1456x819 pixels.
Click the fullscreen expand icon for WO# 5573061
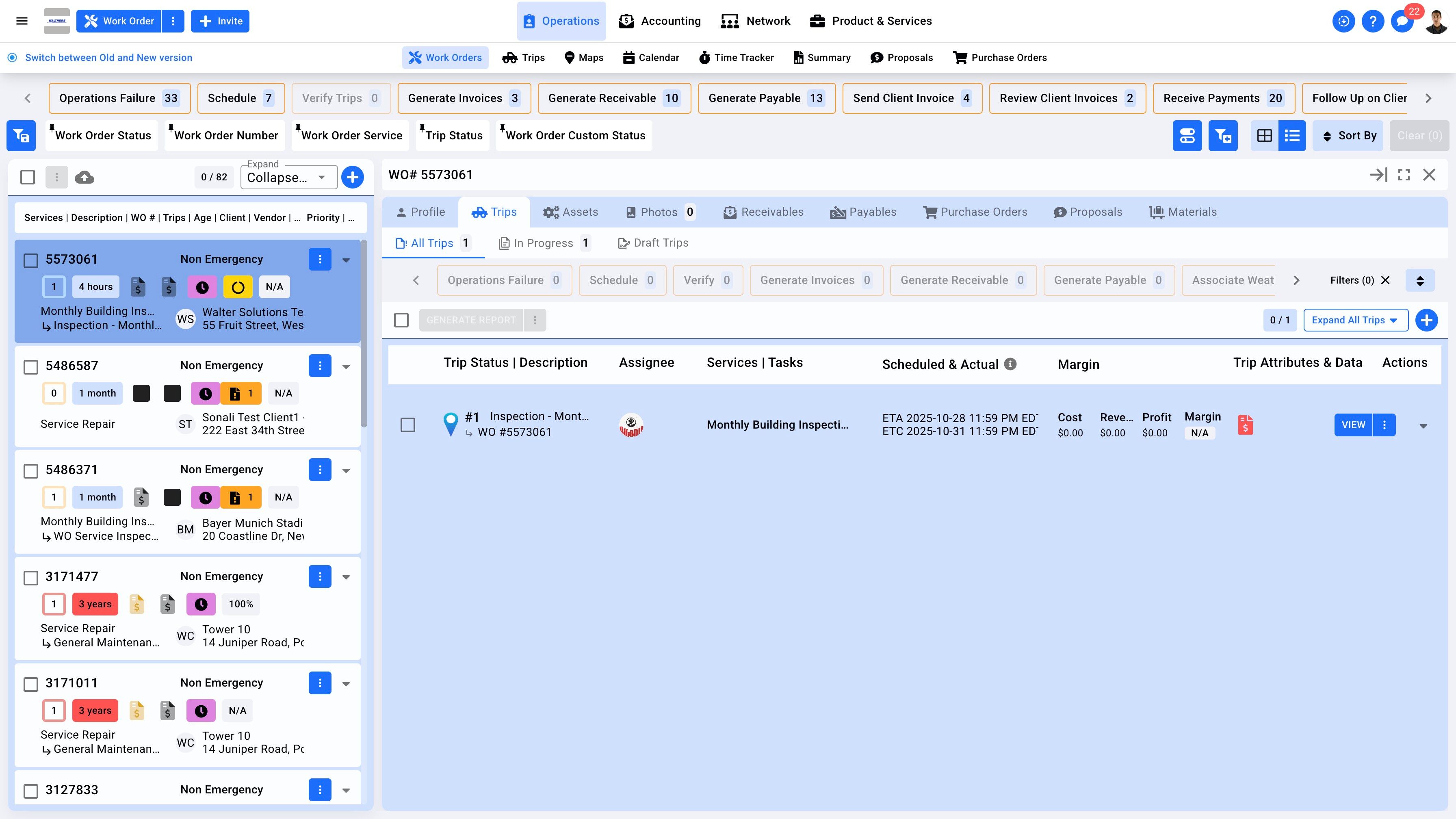click(1404, 175)
